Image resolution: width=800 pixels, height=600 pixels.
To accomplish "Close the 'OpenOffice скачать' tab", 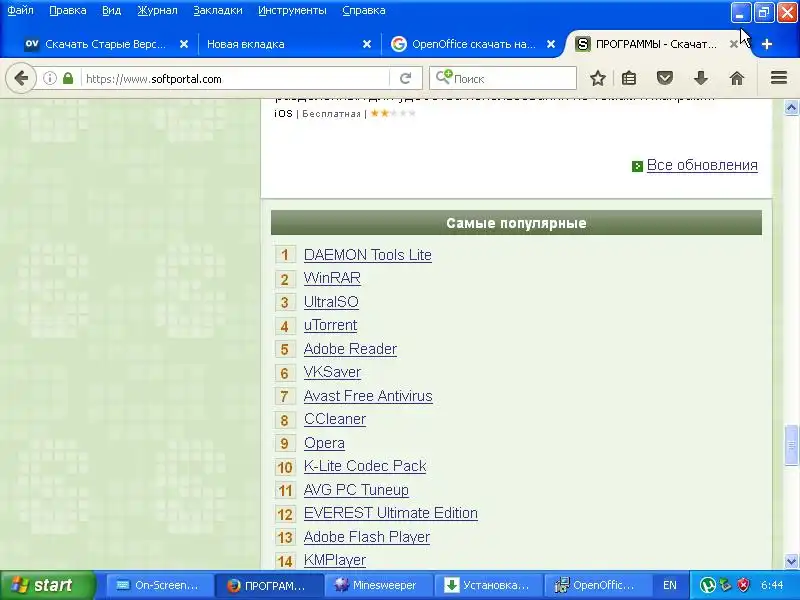I will point(551,44).
